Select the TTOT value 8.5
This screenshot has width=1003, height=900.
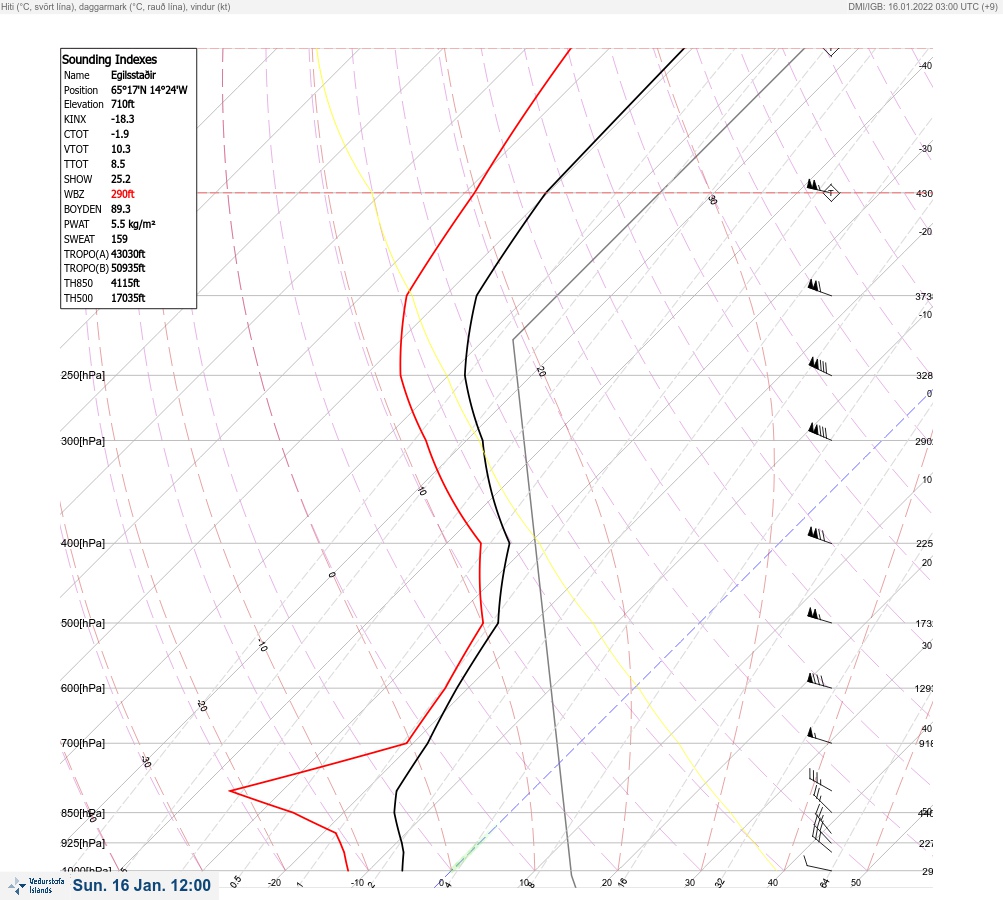118,164
